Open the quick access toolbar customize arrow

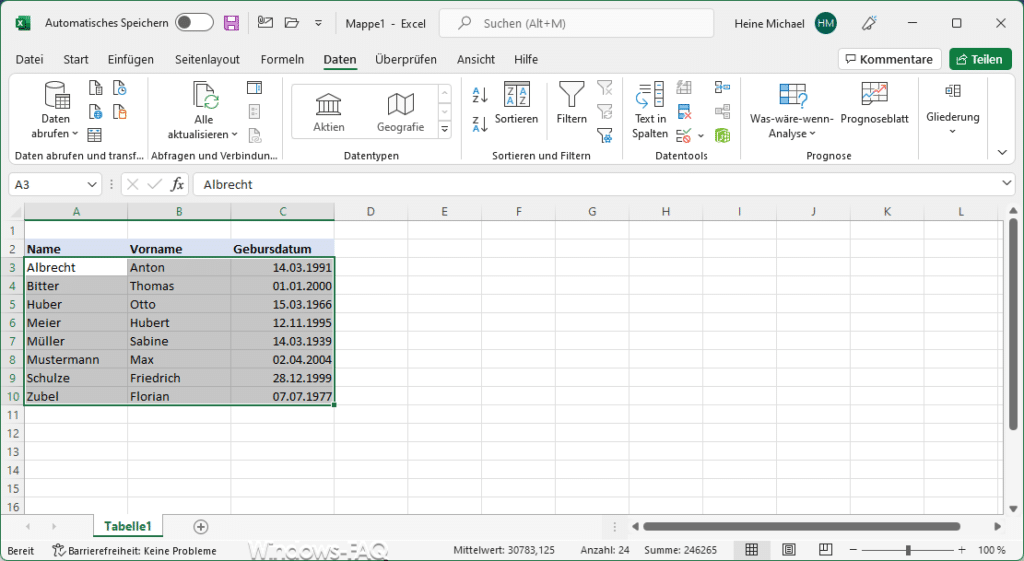318,24
